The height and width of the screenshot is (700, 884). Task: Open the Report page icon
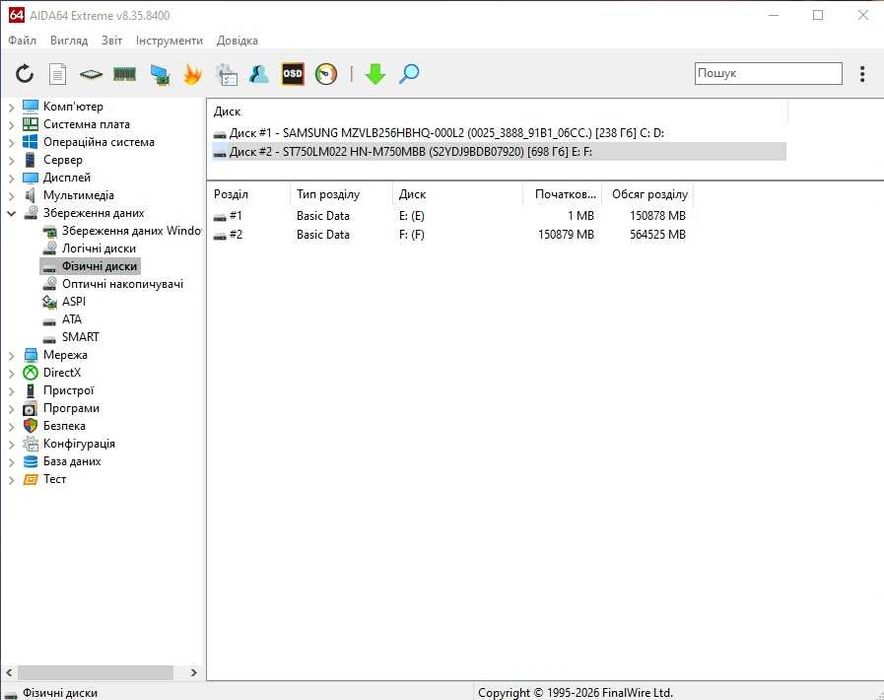point(58,74)
